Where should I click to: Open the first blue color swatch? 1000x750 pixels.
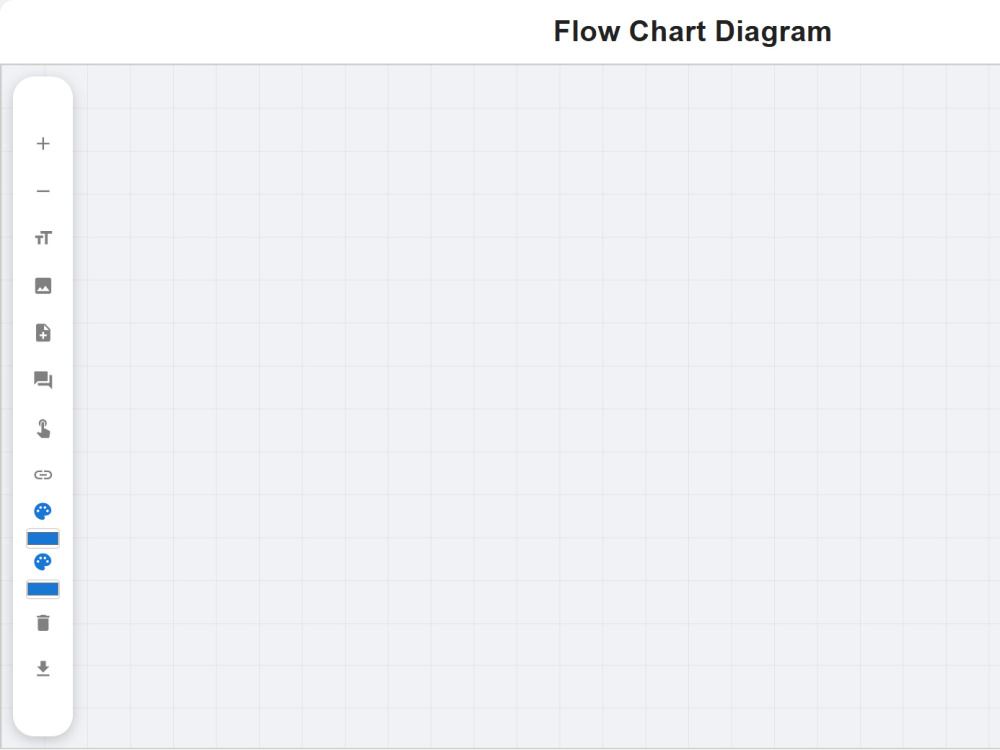[x=43, y=539]
